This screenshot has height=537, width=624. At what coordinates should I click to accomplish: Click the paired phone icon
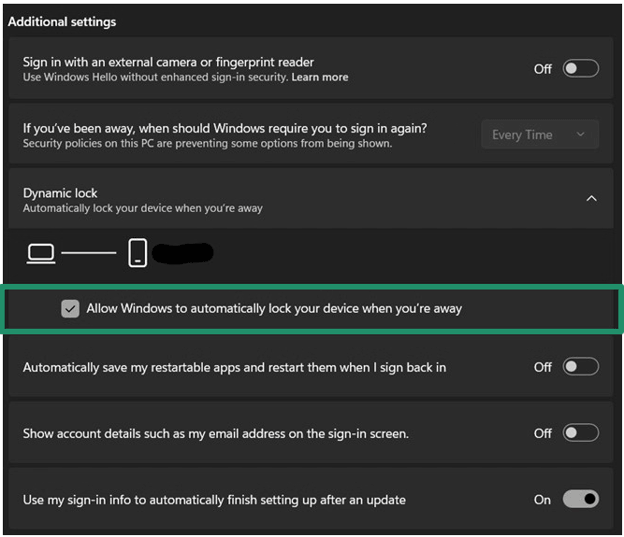[138, 252]
